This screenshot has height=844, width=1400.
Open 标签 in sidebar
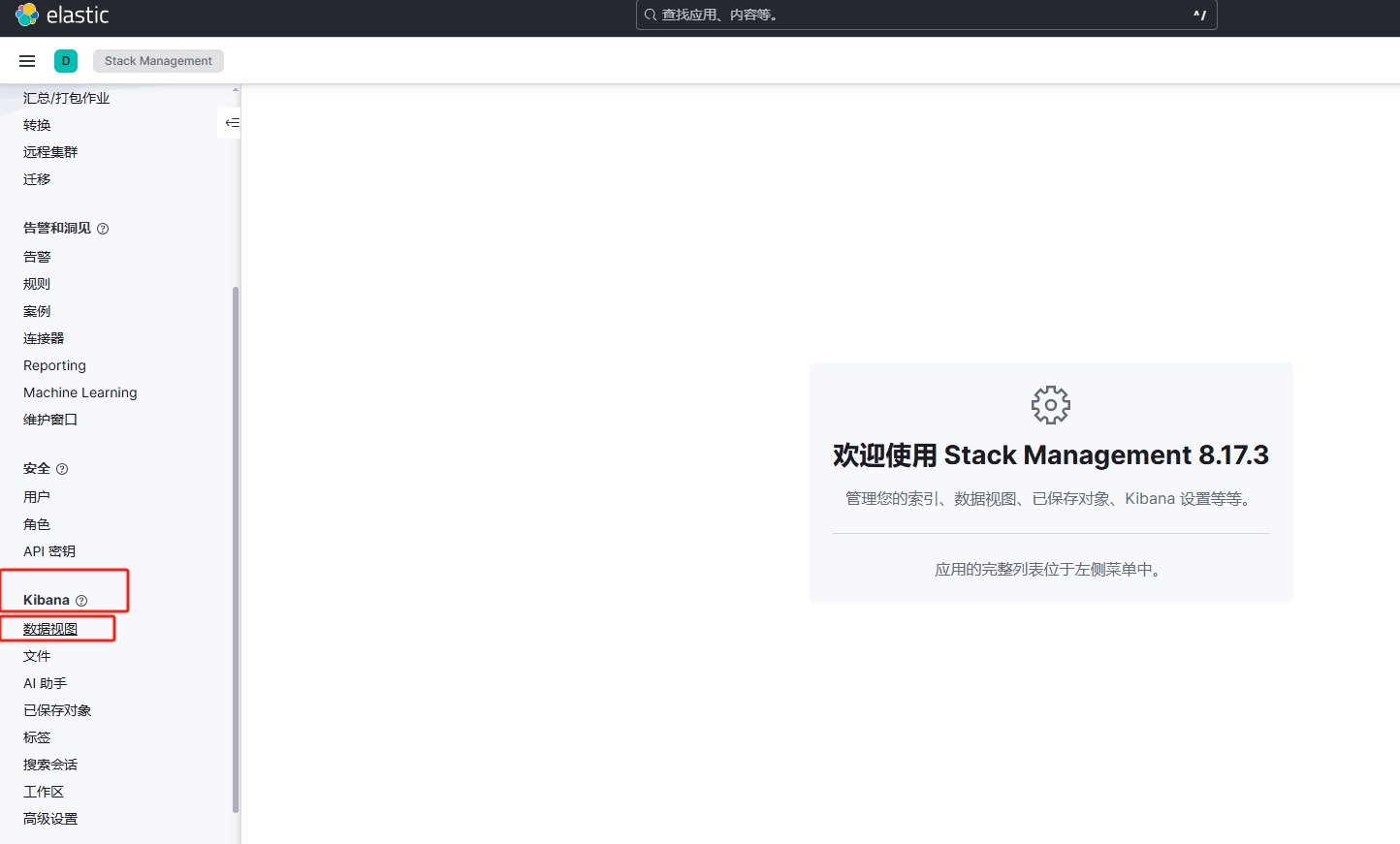point(37,737)
